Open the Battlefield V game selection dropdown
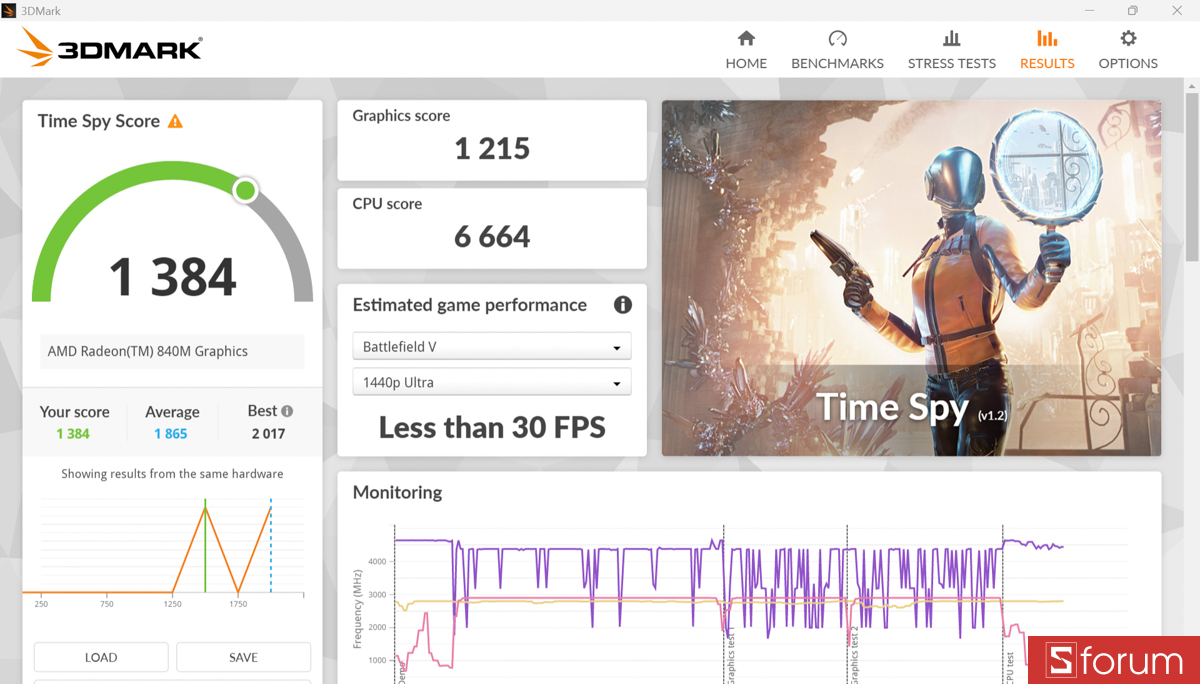Viewport: 1200px width, 684px height. point(491,345)
